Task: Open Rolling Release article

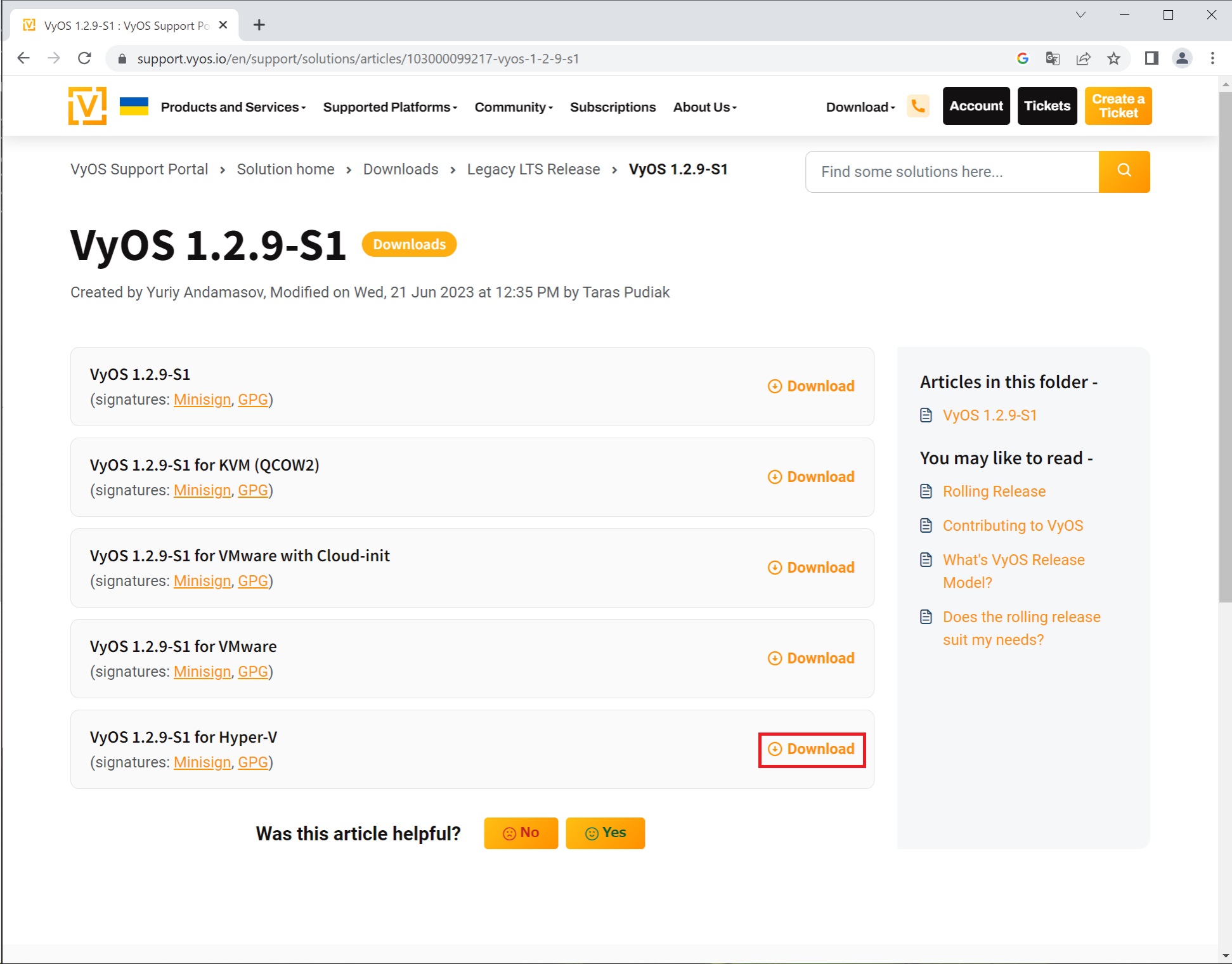Action: (994, 492)
